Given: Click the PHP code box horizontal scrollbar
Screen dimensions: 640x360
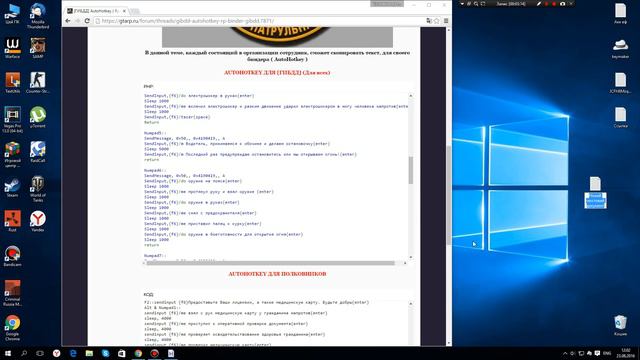Looking at the screenshot, I should 270,263.
